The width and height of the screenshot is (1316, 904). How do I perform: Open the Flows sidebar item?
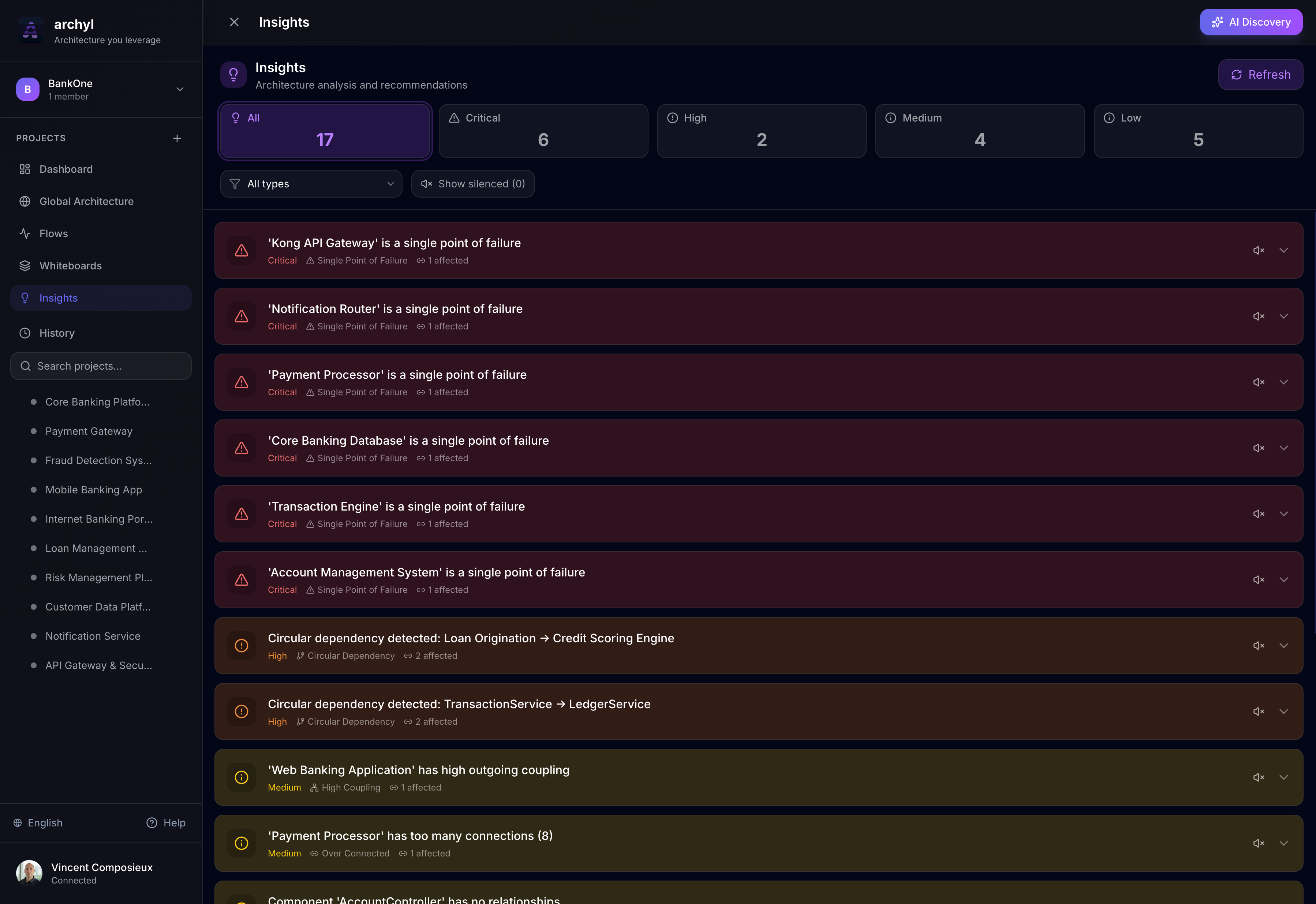point(53,234)
